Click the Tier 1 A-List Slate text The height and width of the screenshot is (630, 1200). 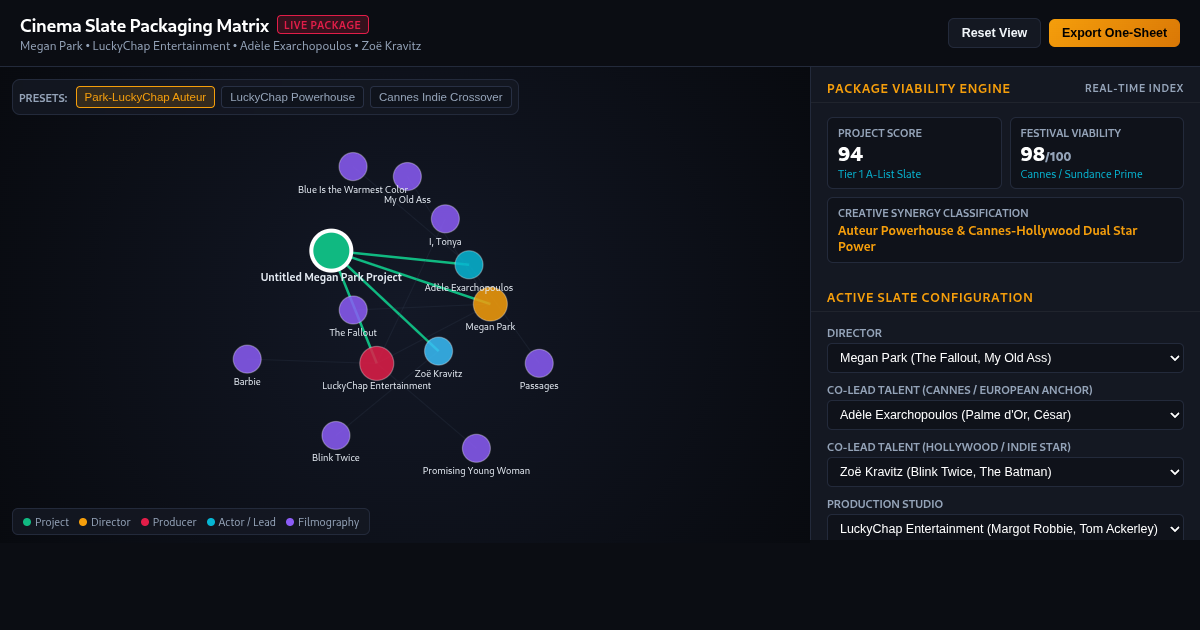point(879,174)
